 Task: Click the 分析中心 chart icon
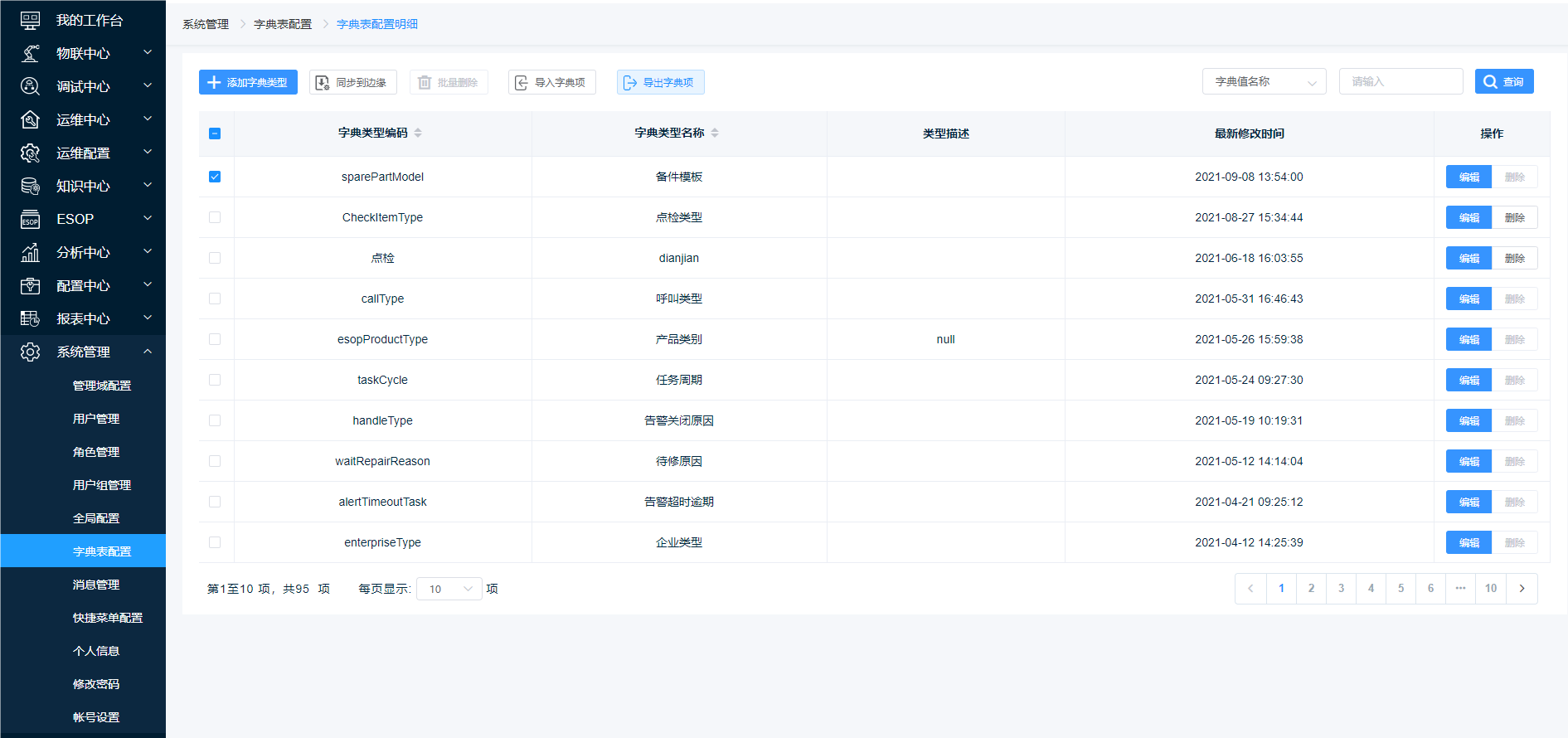(x=30, y=252)
